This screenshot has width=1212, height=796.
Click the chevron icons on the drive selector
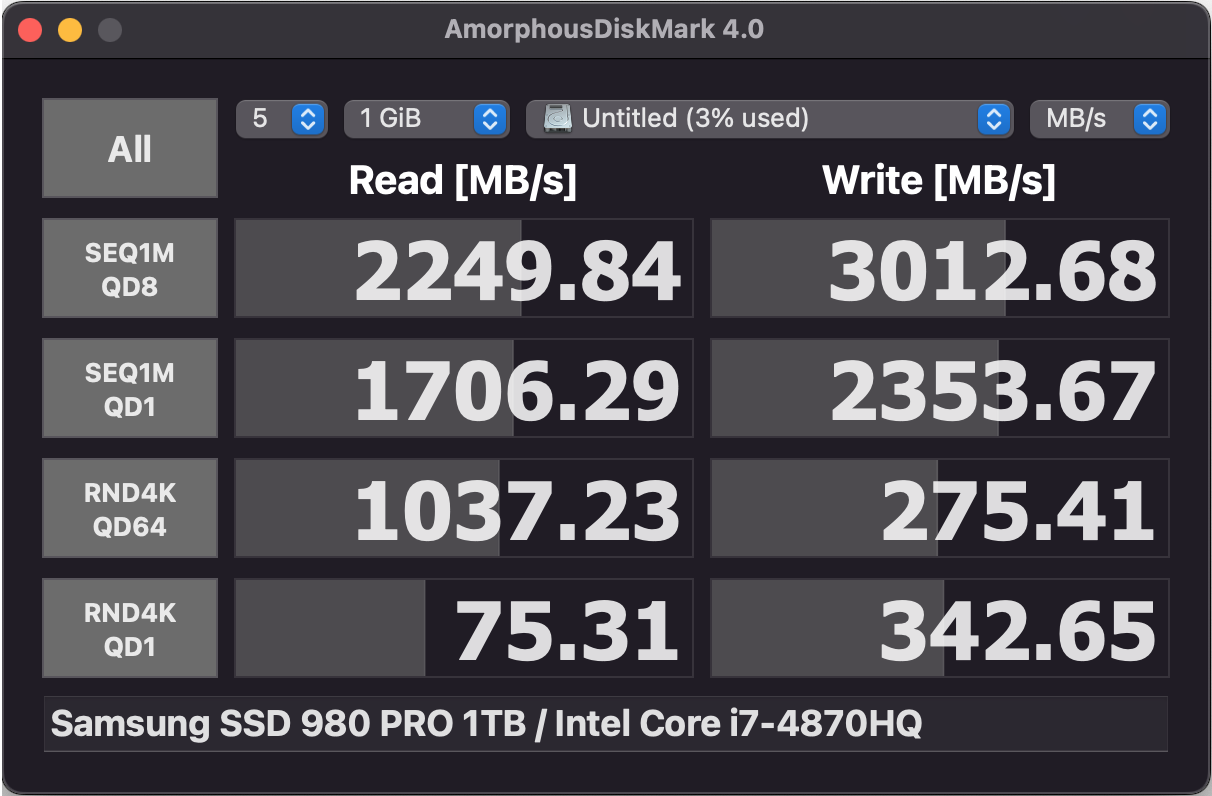point(993,118)
